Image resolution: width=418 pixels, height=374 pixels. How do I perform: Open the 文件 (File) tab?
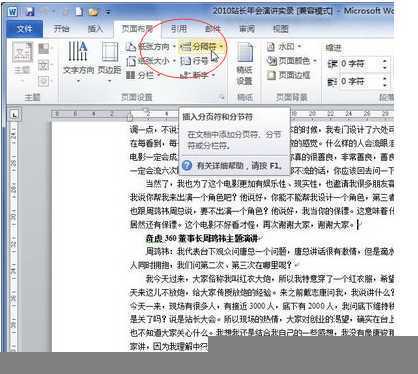[25, 29]
